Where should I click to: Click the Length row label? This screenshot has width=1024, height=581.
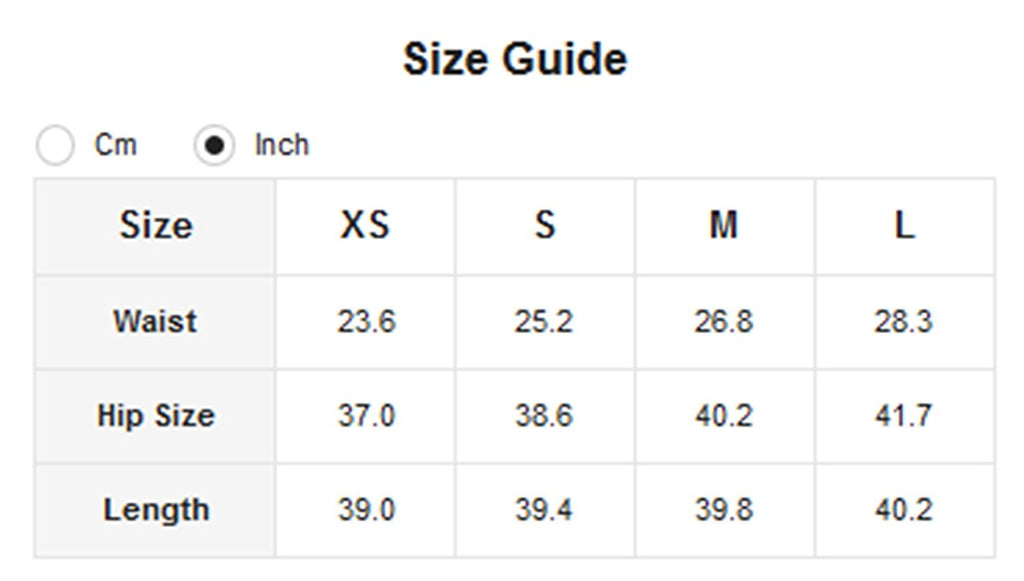[155, 510]
